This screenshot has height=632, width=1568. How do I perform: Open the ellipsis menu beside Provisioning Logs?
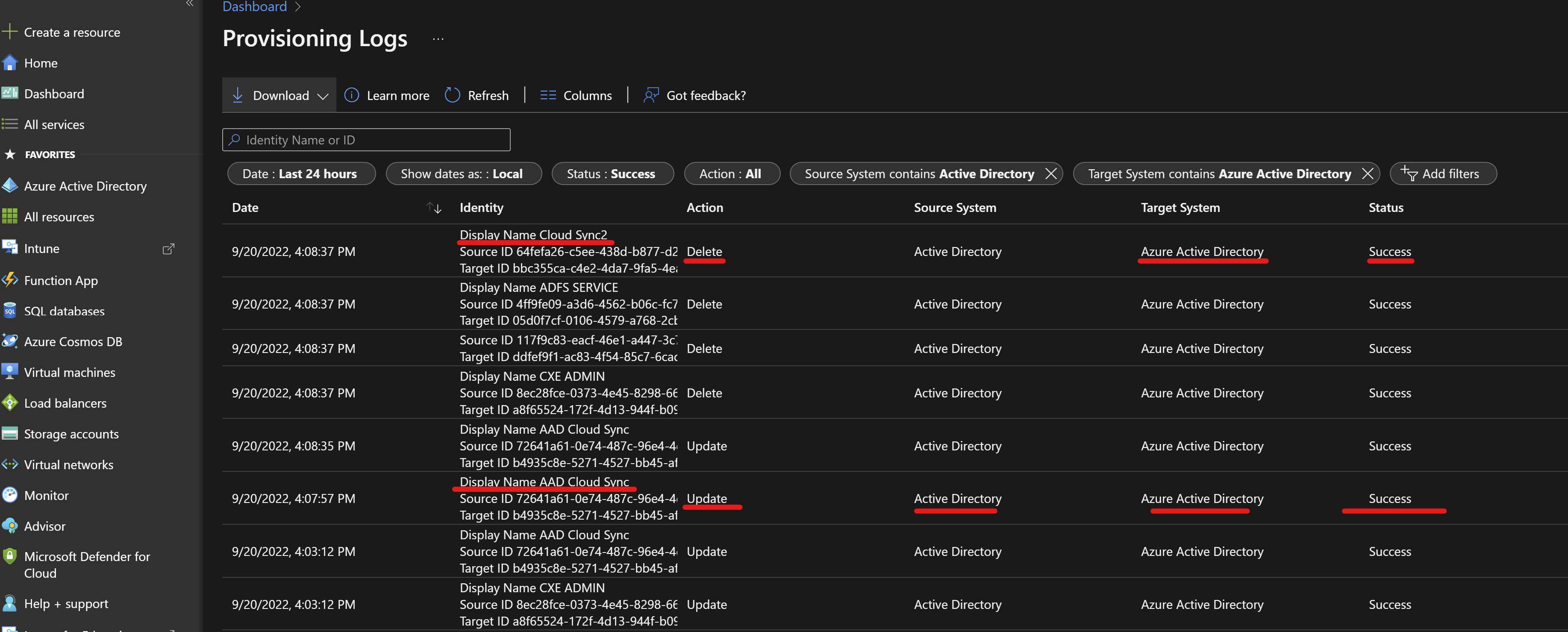click(x=438, y=39)
